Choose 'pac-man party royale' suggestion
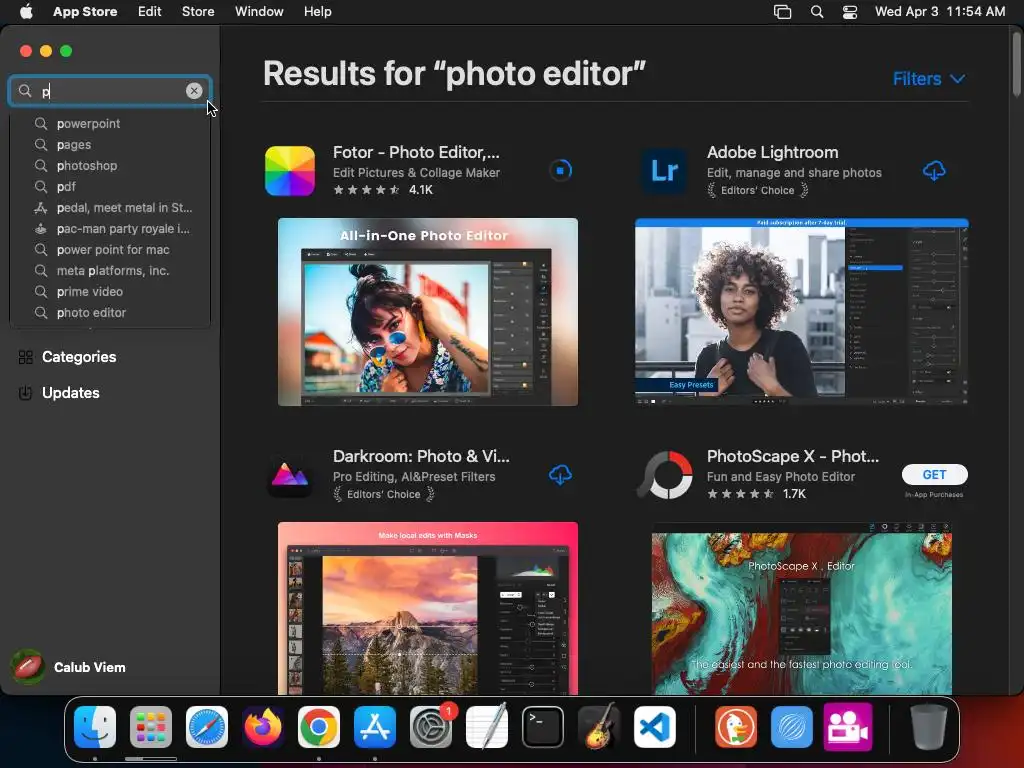 tap(110, 229)
